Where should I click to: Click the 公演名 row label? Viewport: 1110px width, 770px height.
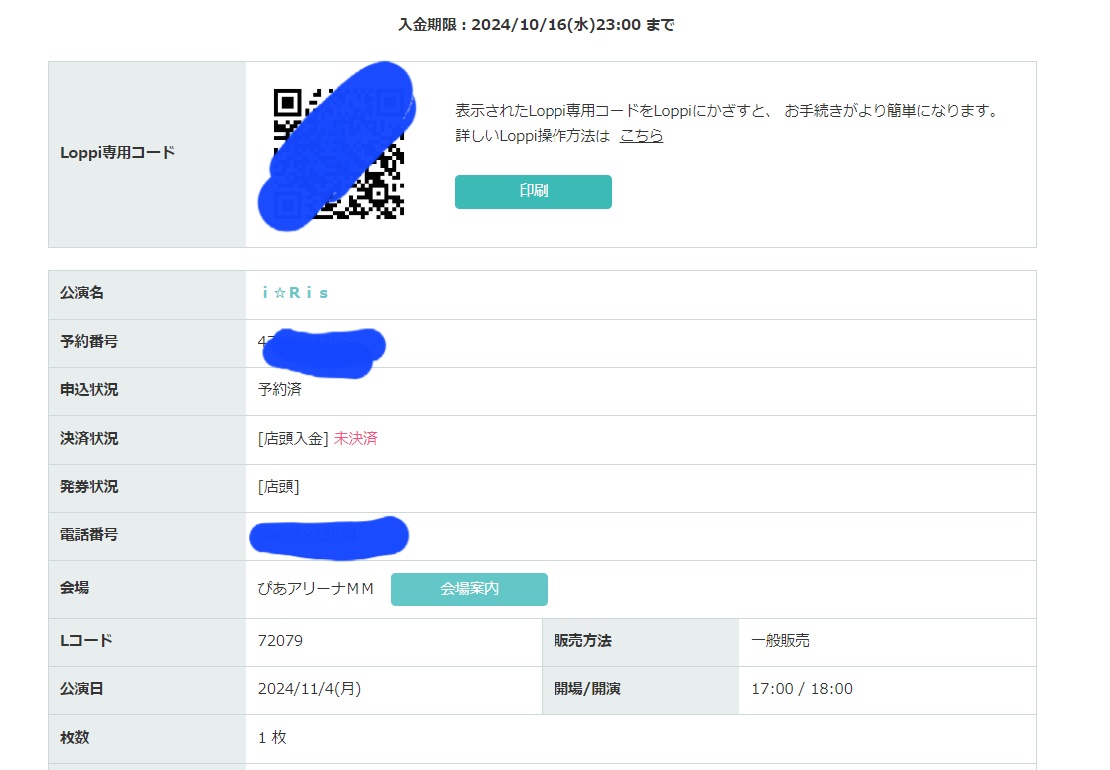coord(81,293)
